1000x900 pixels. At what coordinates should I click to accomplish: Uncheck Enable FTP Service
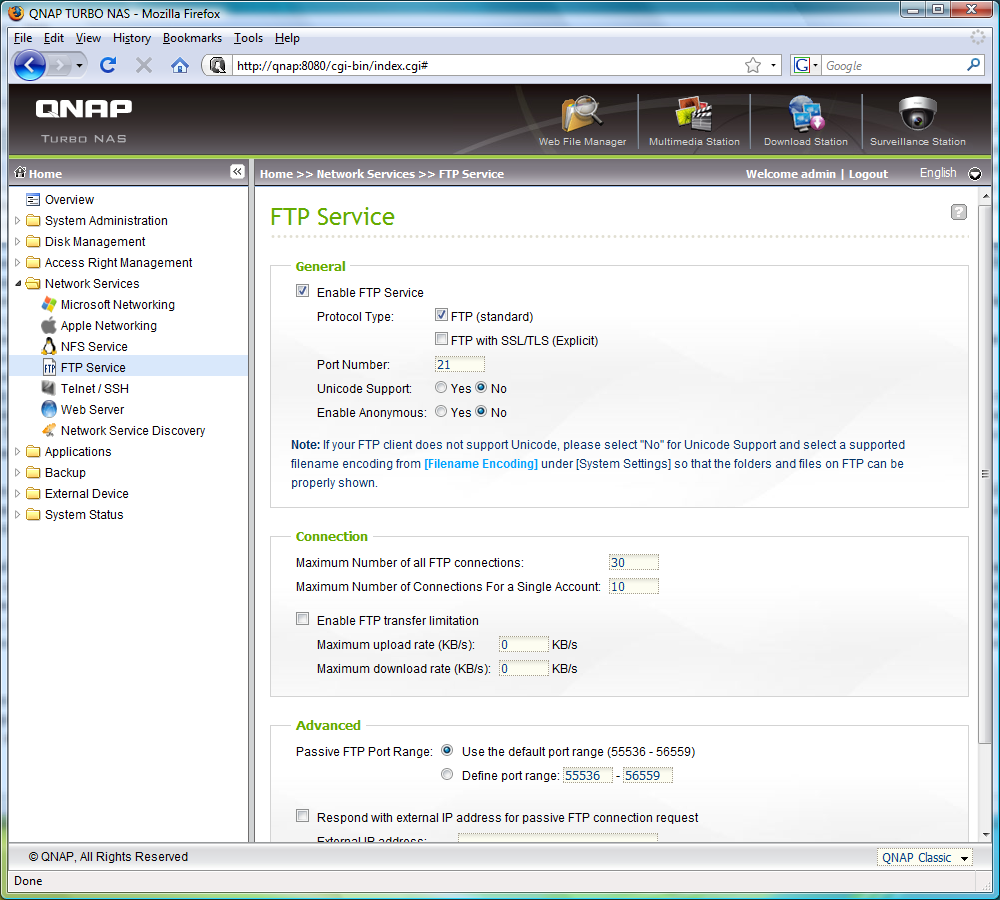pos(302,291)
